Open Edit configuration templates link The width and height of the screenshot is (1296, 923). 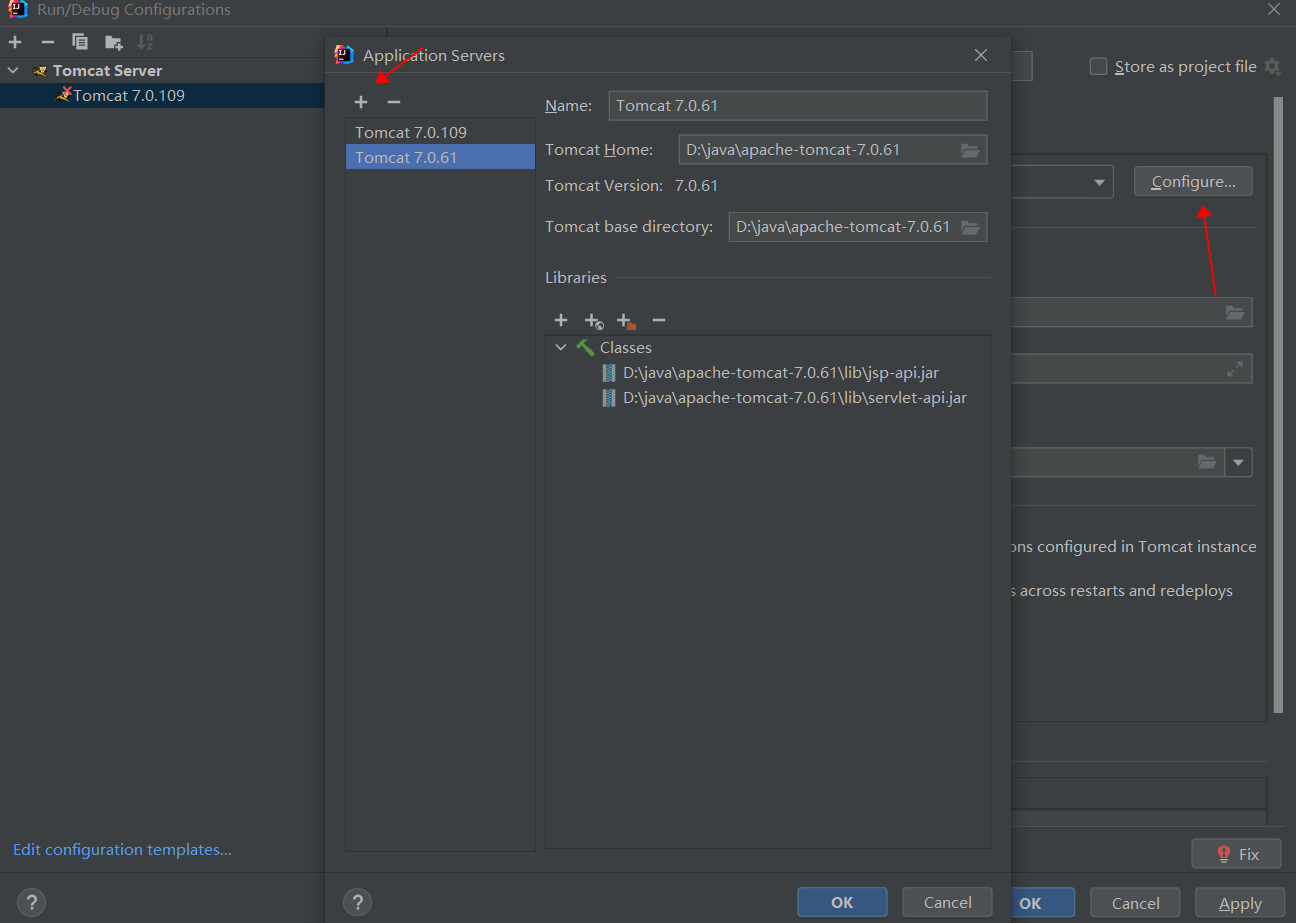[122, 850]
